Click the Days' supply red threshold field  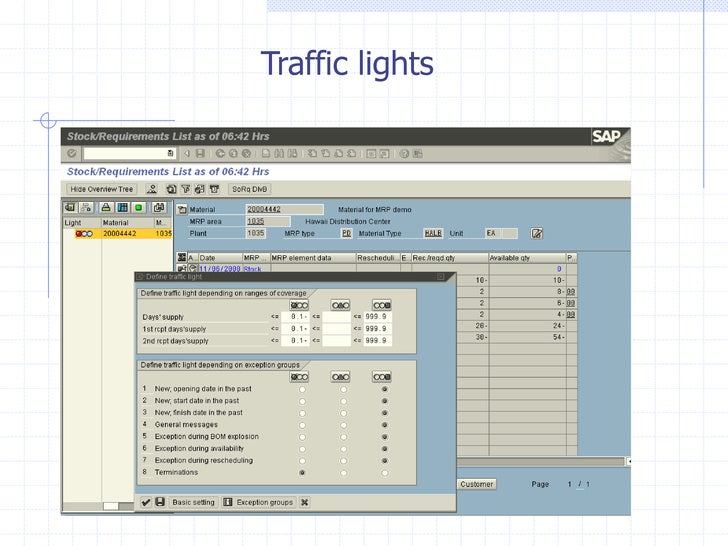[295, 317]
